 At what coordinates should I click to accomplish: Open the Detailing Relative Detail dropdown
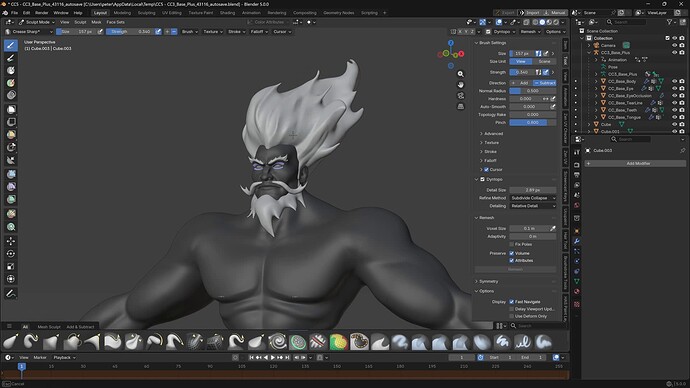click(x=533, y=206)
